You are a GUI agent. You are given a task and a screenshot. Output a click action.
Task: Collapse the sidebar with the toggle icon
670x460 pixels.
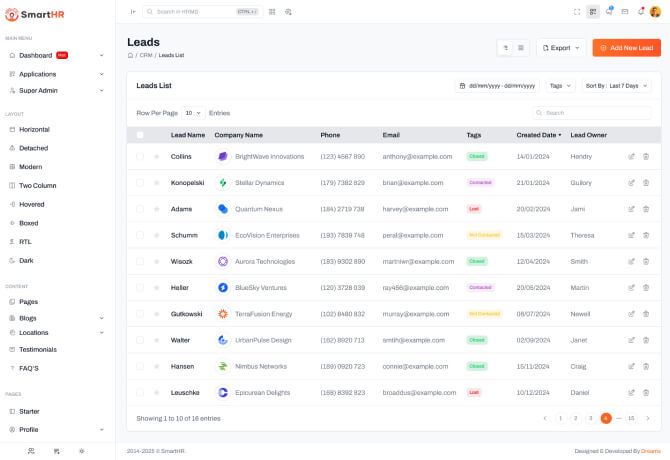pyautogui.click(x=133, y=11)
